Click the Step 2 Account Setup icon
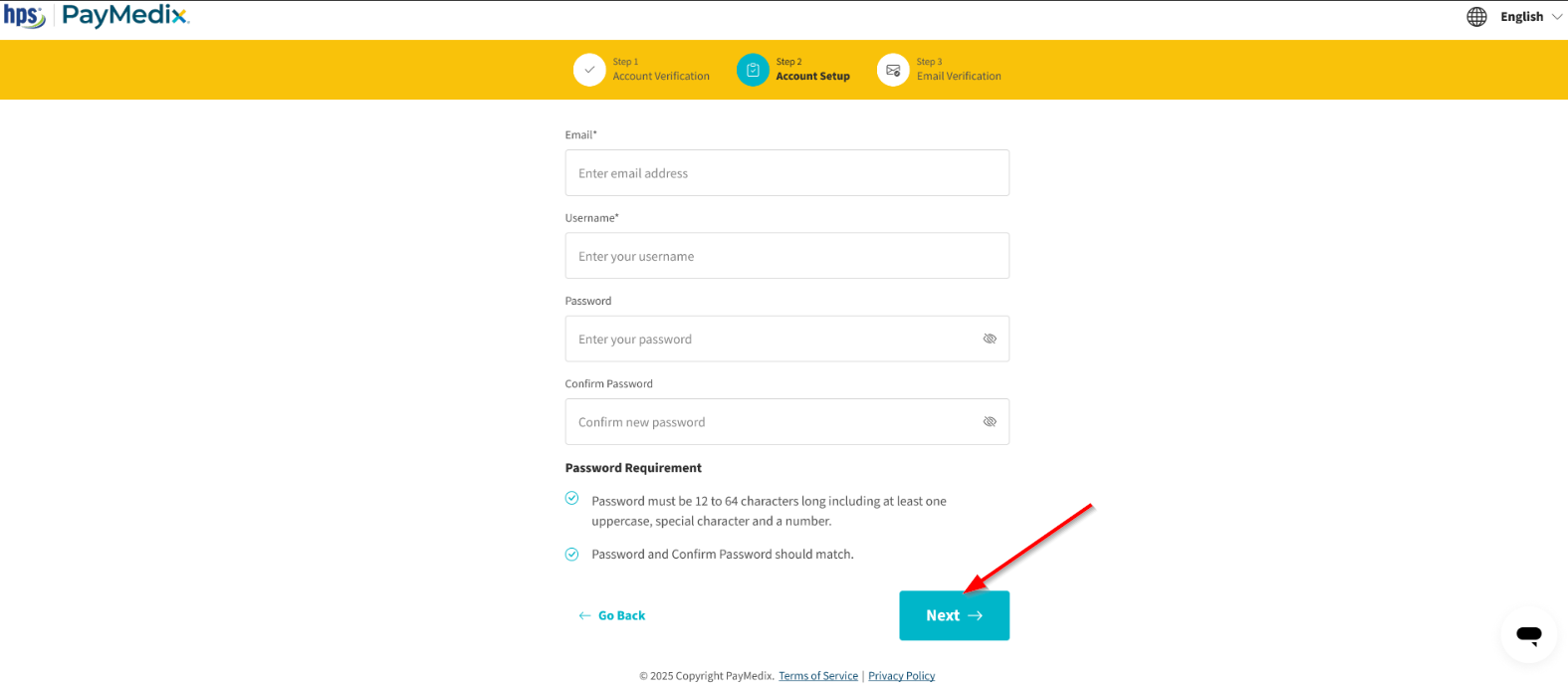Screen dimensions: 1568x694 click(753, 70)
